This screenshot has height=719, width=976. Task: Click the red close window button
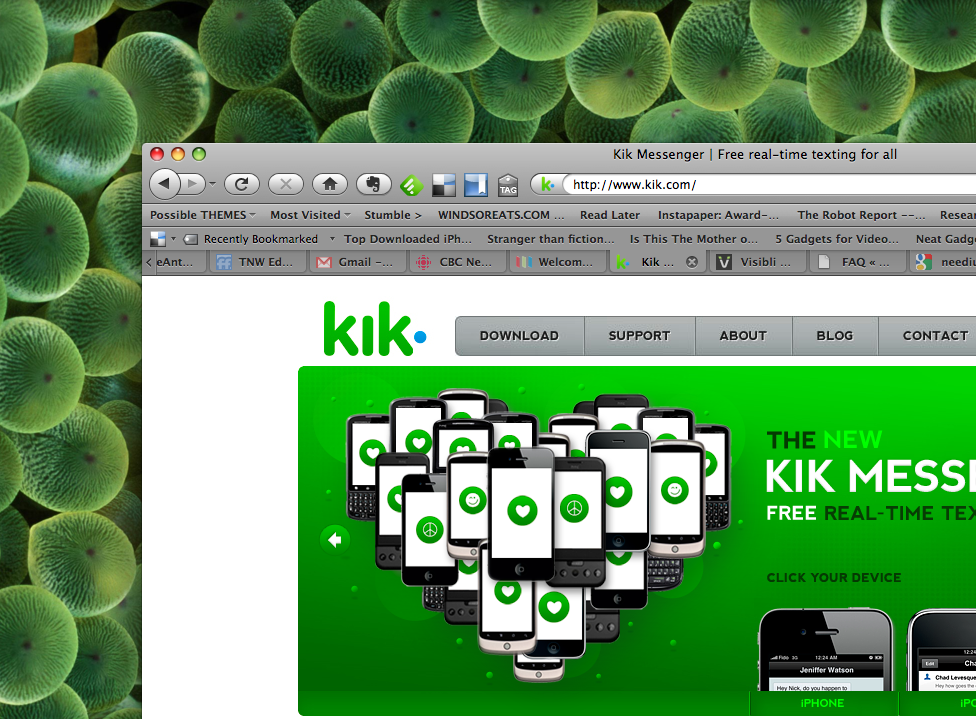pyautogui.click(x=157, y=154)
